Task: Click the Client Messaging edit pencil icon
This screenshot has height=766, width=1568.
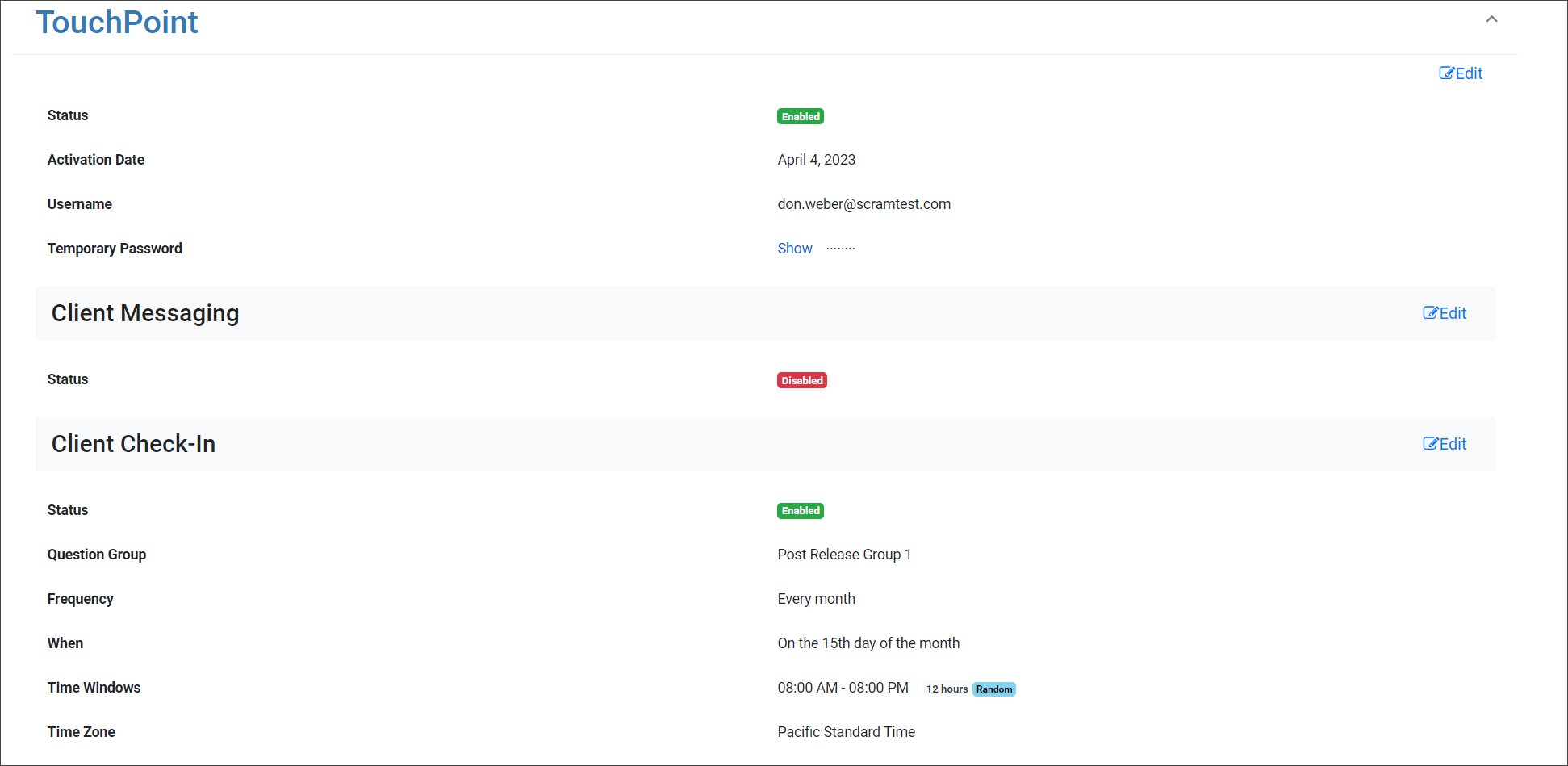Action: point(1430,313)
